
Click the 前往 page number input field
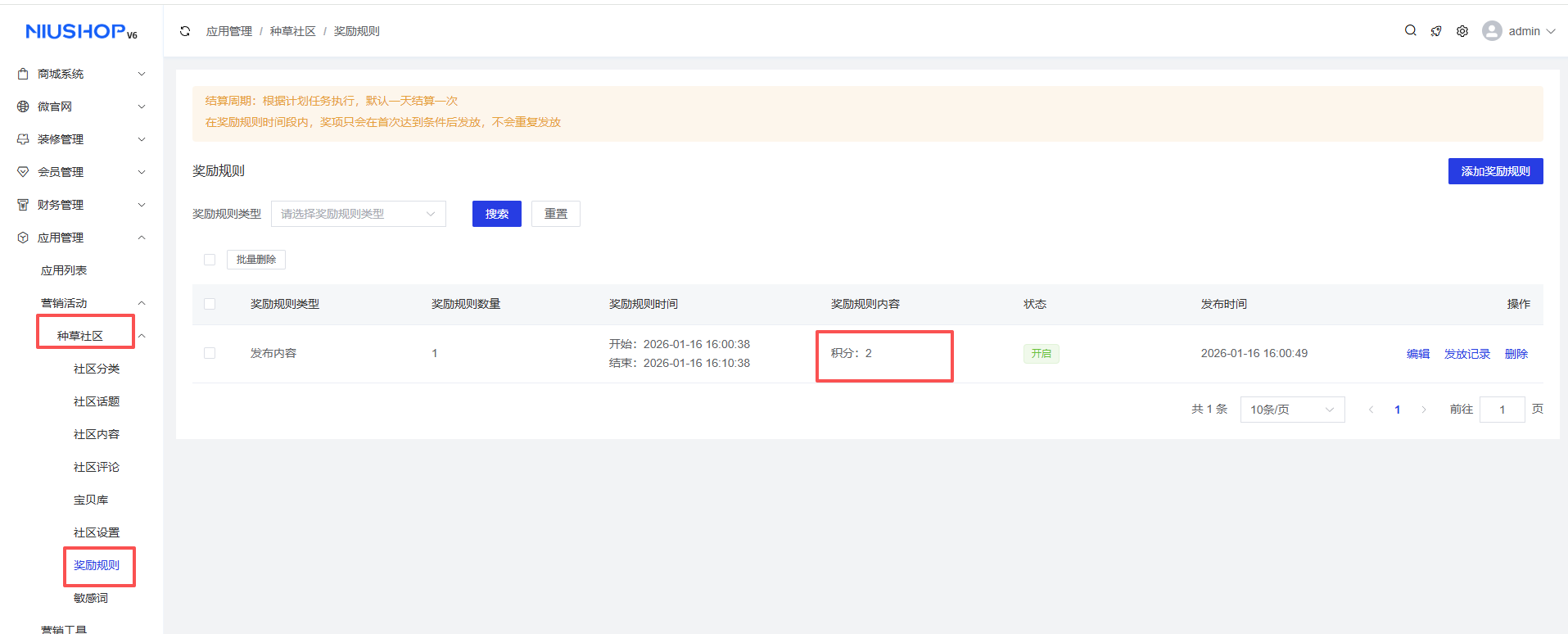1502,410
